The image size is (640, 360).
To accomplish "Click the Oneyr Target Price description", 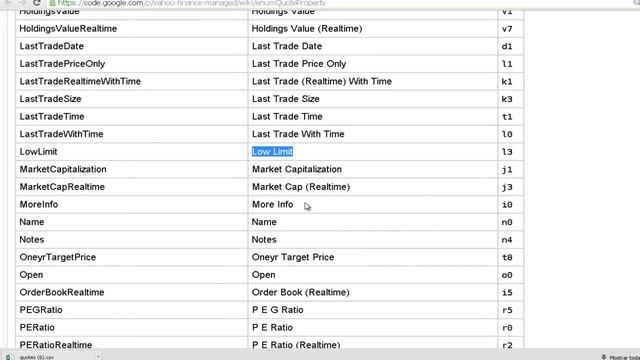I will (x=293, y=257).
